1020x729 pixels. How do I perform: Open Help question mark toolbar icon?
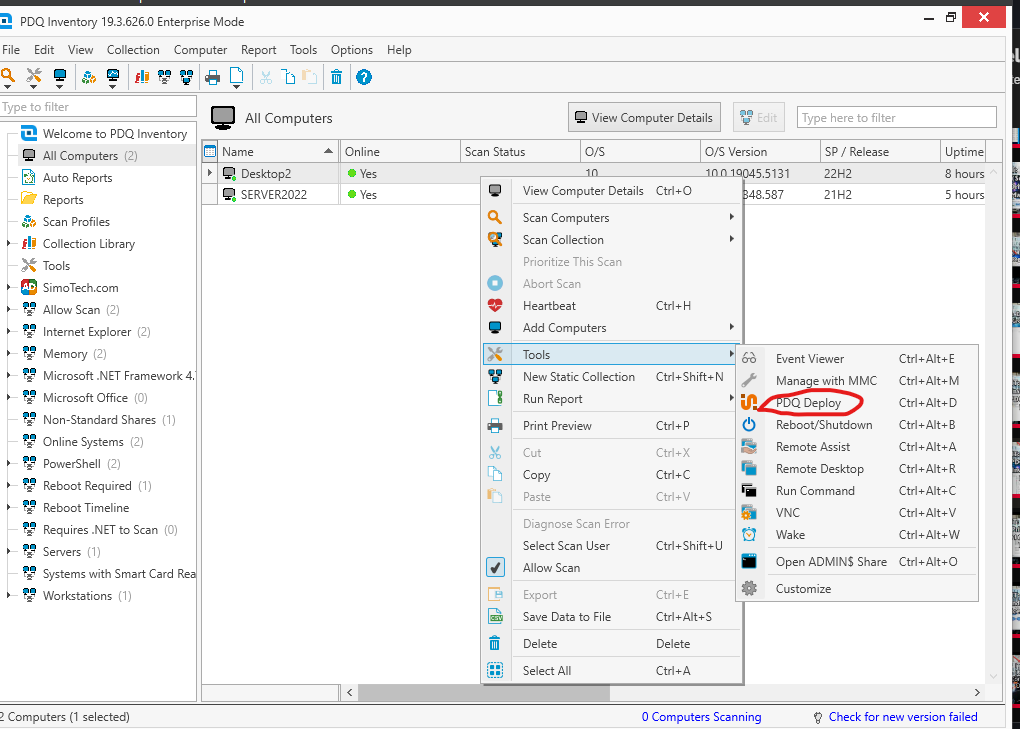pos(364,77)
